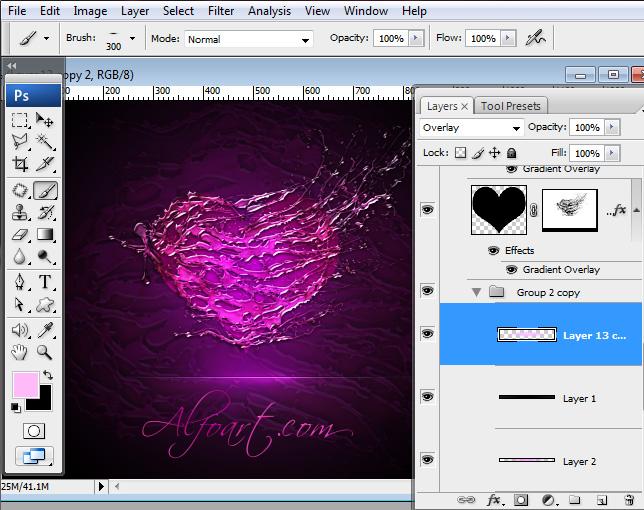Hide the Group 2 copy folder

click(x=427, y=291)
